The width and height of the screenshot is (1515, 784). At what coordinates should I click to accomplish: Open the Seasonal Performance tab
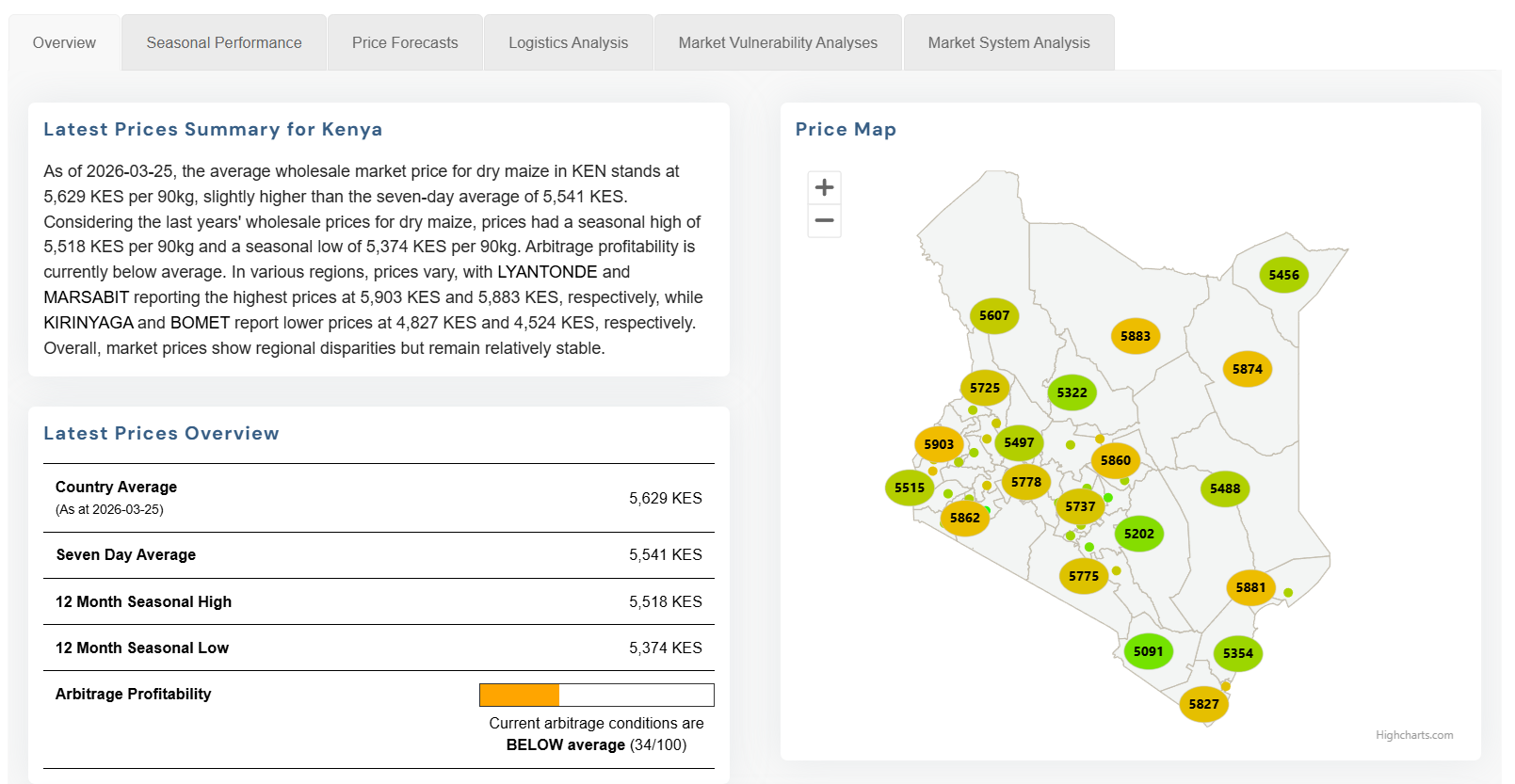coord(224,43)
